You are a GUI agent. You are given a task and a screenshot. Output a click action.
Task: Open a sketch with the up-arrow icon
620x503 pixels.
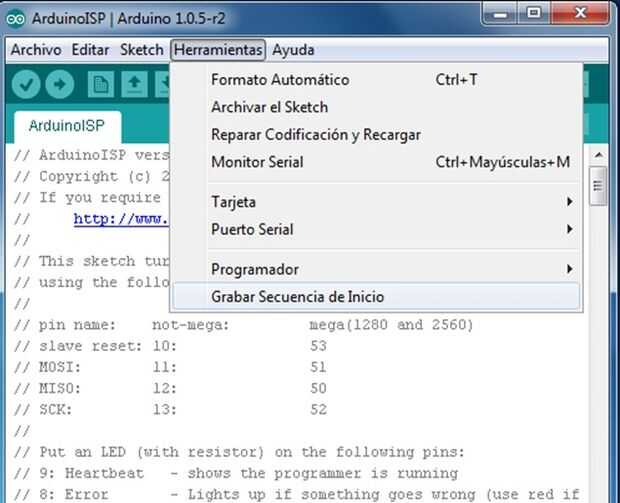tap(134, 84)
